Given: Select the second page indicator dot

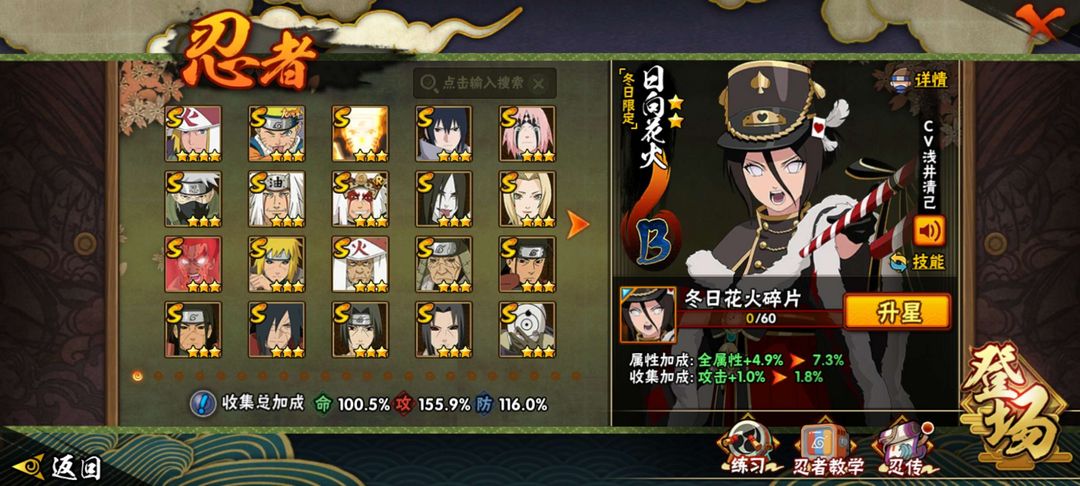Looking at the screenshot, I should [x=158, y=376].
